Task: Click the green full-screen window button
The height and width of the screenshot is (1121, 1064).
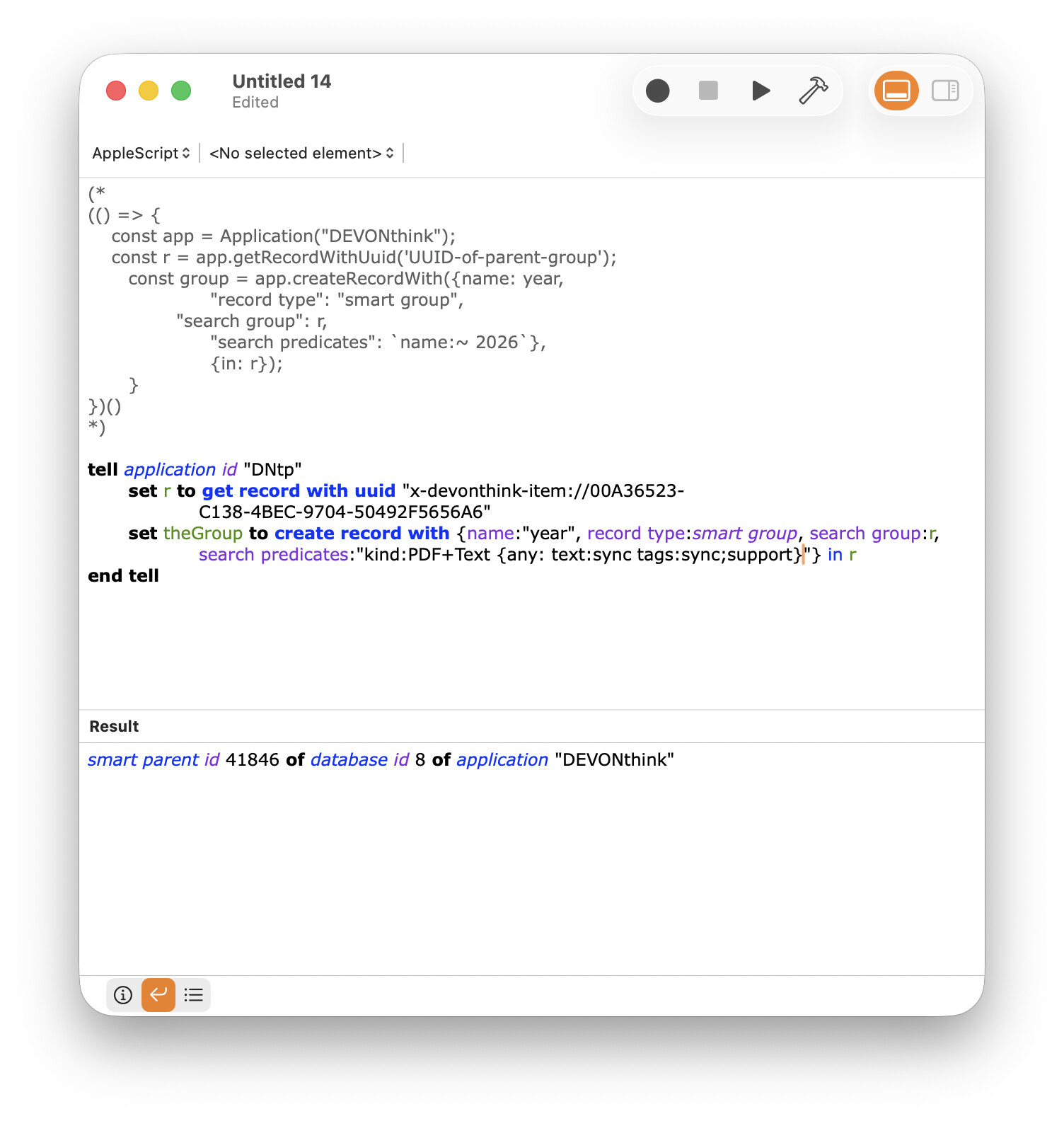Action: (x=181, y=91)
